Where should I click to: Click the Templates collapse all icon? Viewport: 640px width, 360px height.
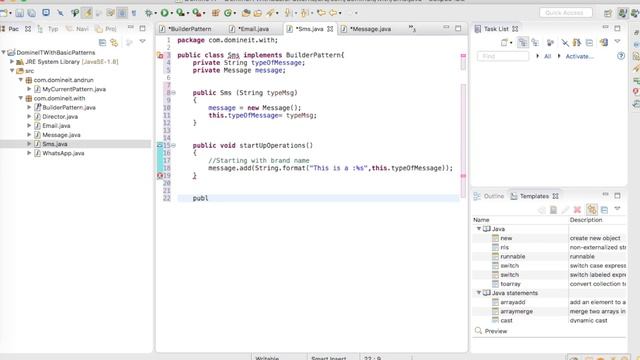coord(604,209)
